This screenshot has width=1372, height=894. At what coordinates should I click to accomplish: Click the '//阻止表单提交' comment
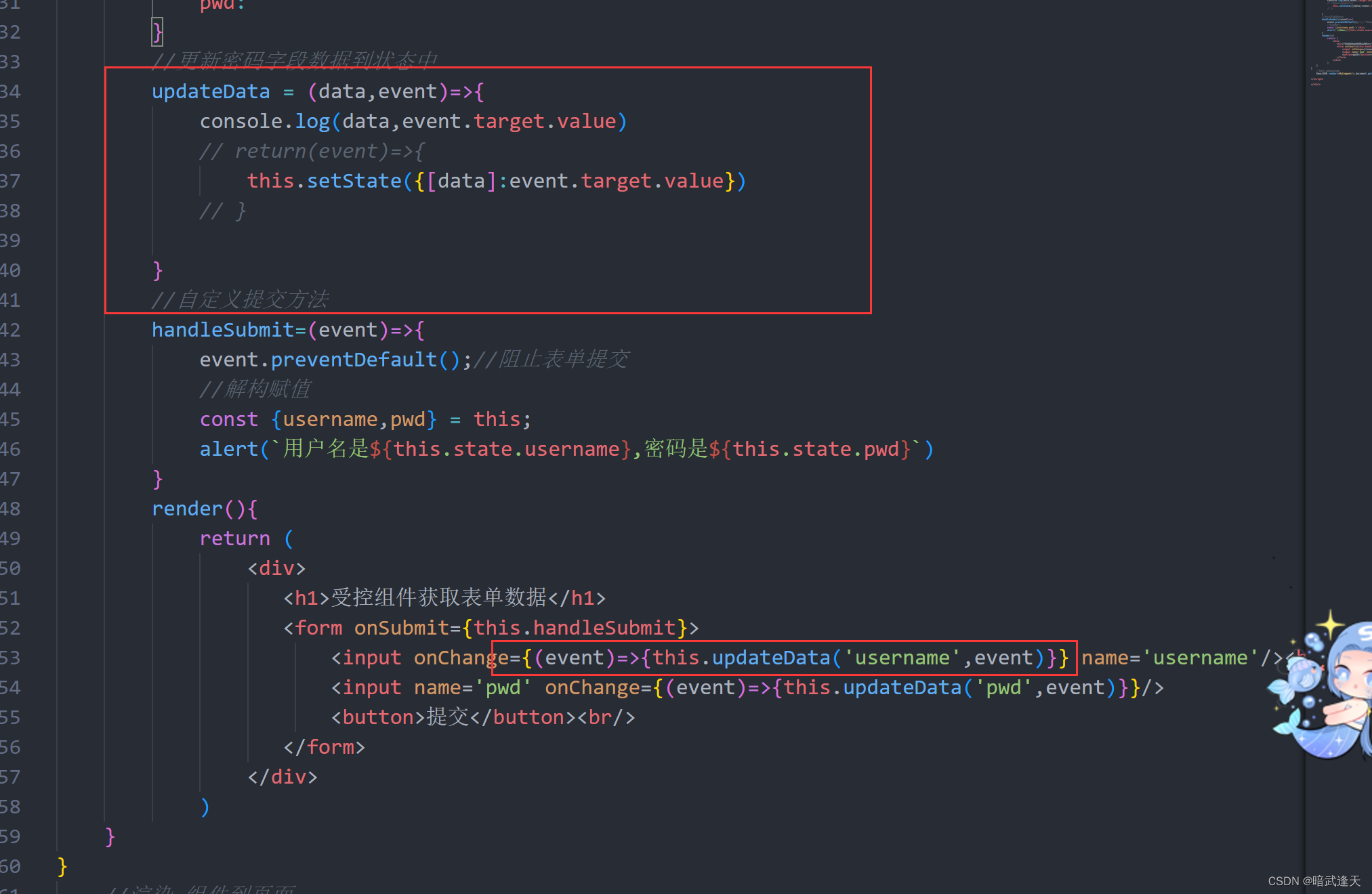point(552,360)
